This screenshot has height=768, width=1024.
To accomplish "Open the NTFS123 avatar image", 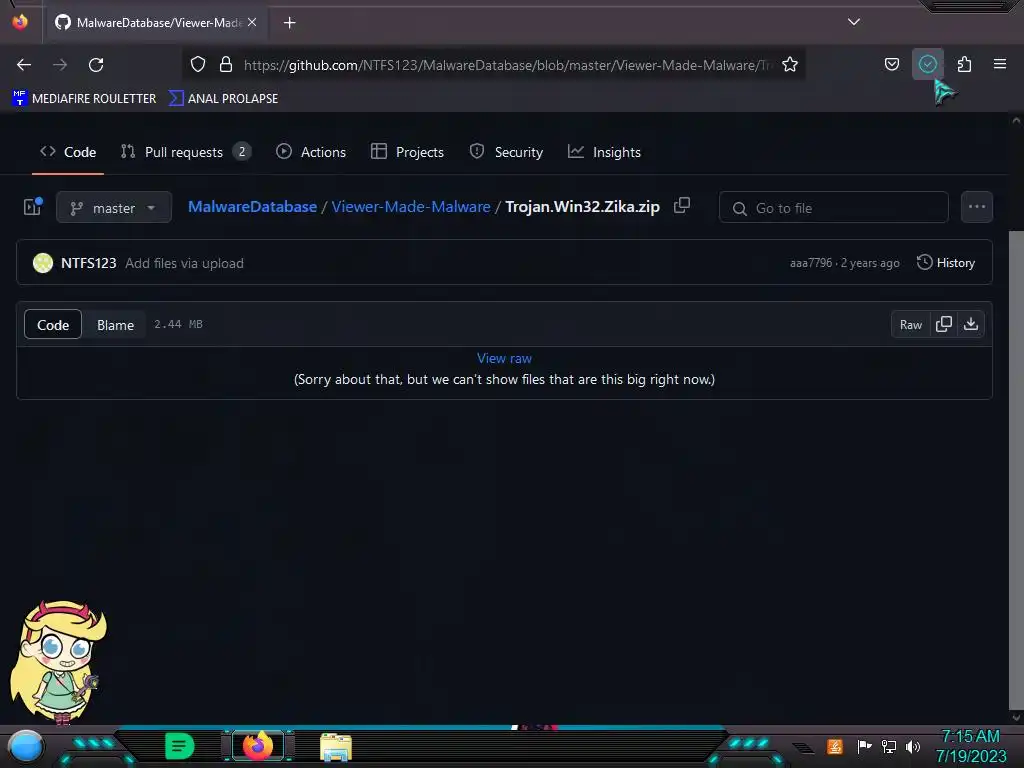I will point(43,263).
